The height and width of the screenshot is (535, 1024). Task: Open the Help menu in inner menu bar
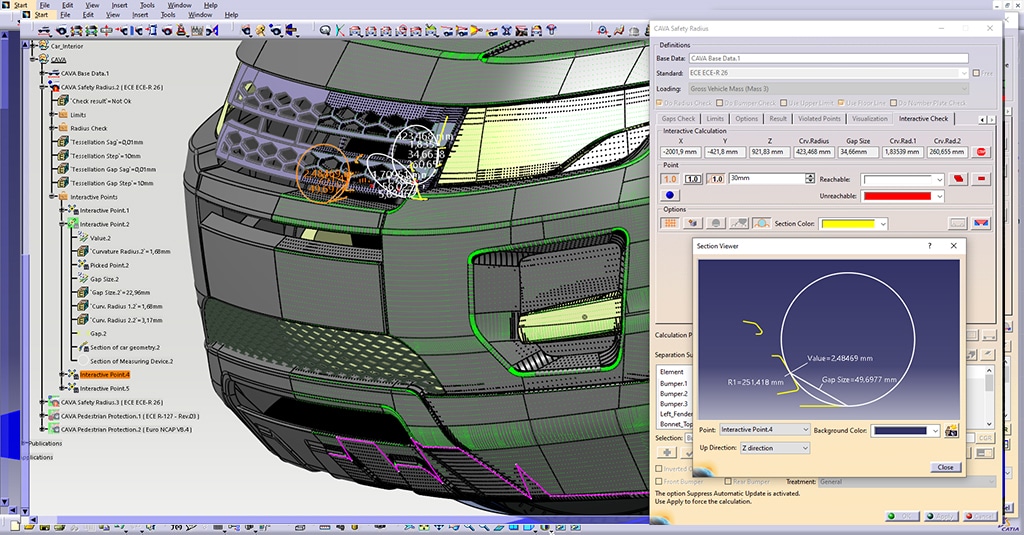point(231,14)
